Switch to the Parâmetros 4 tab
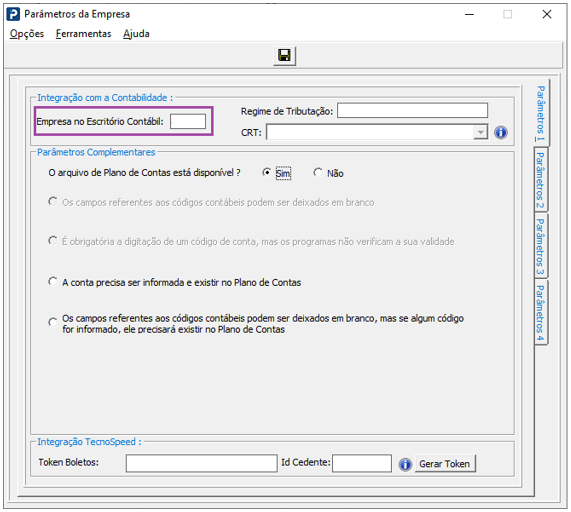 click(541, 313)
